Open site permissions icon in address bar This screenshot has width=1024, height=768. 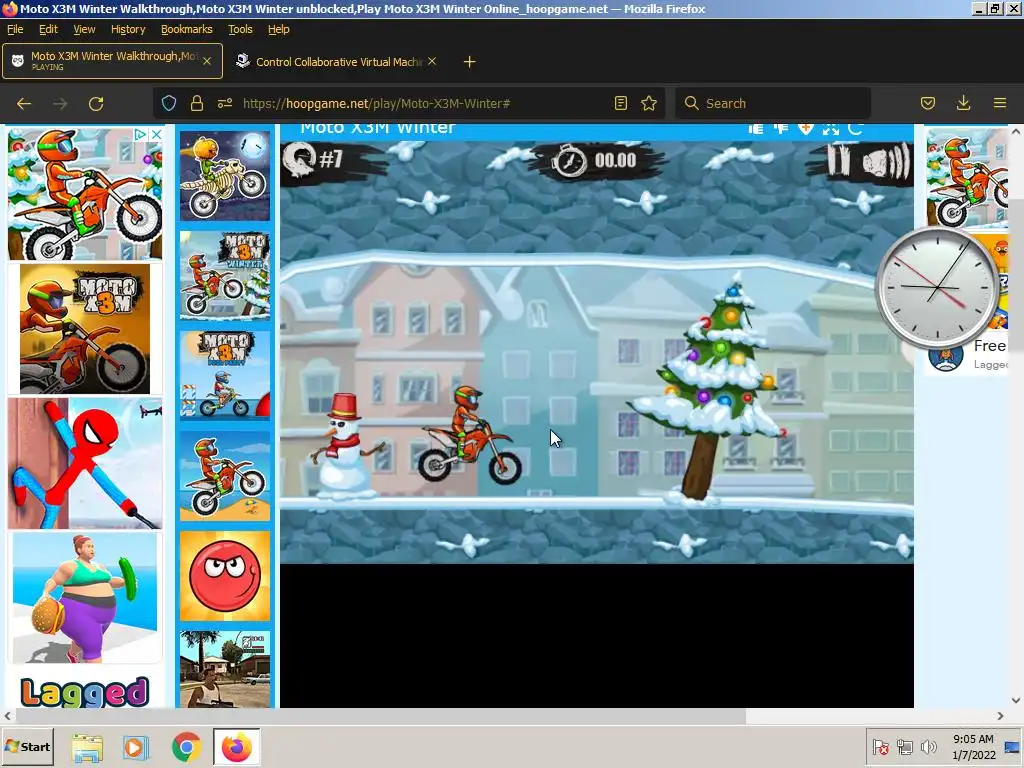225,103
